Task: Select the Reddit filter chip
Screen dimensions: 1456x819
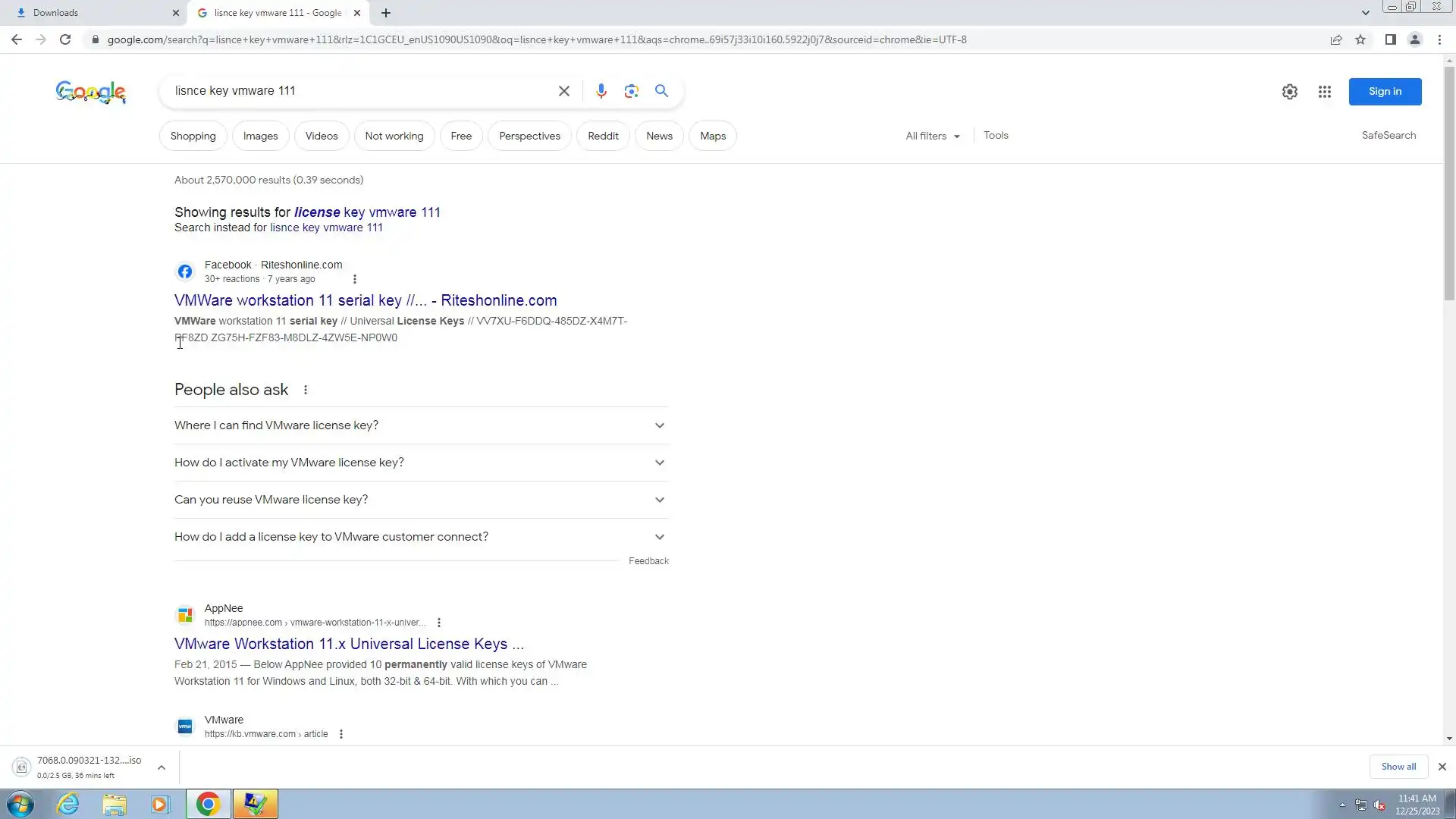Action: pos(603,136)
